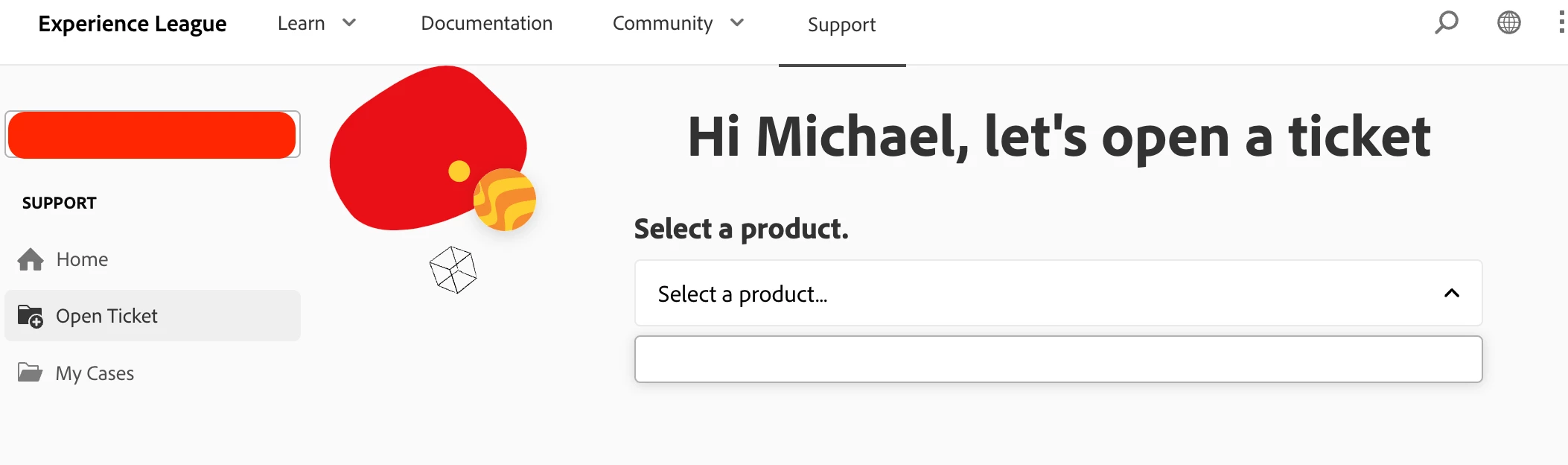Select the Open Ticket sidebar item
The image size is (1568, 465).
[153, 316]
